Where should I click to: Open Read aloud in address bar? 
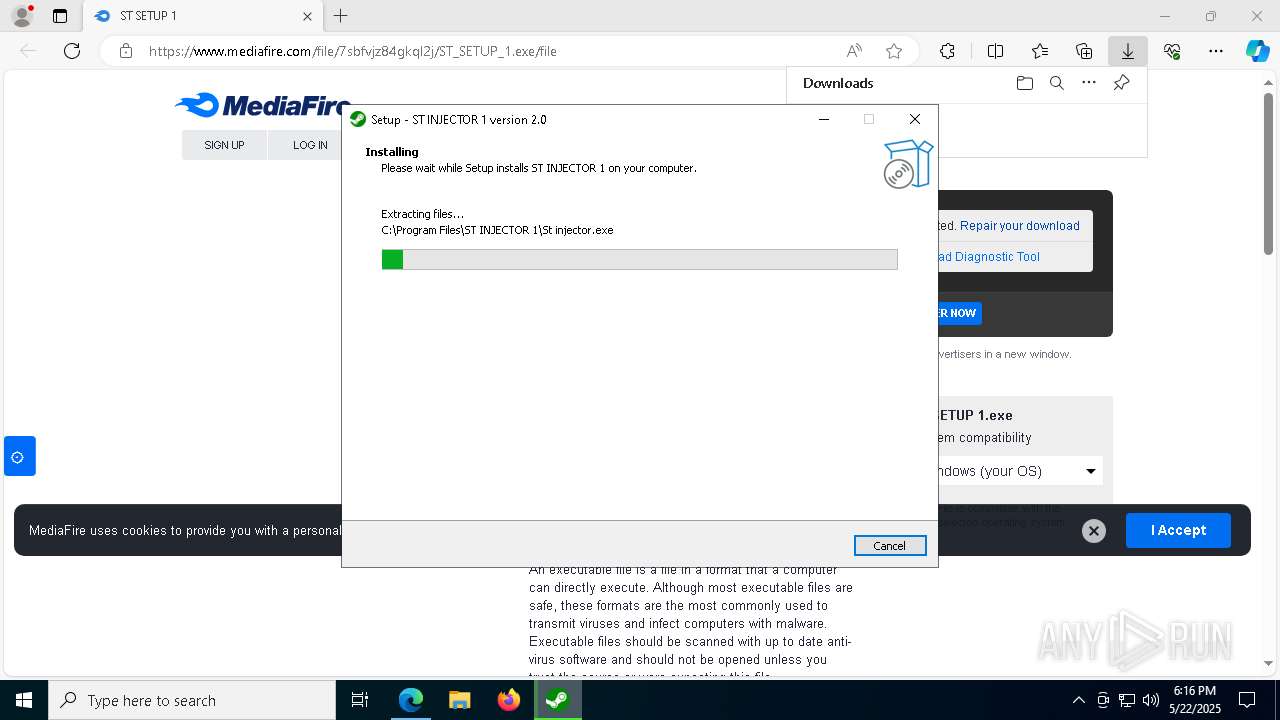(854, 51)
